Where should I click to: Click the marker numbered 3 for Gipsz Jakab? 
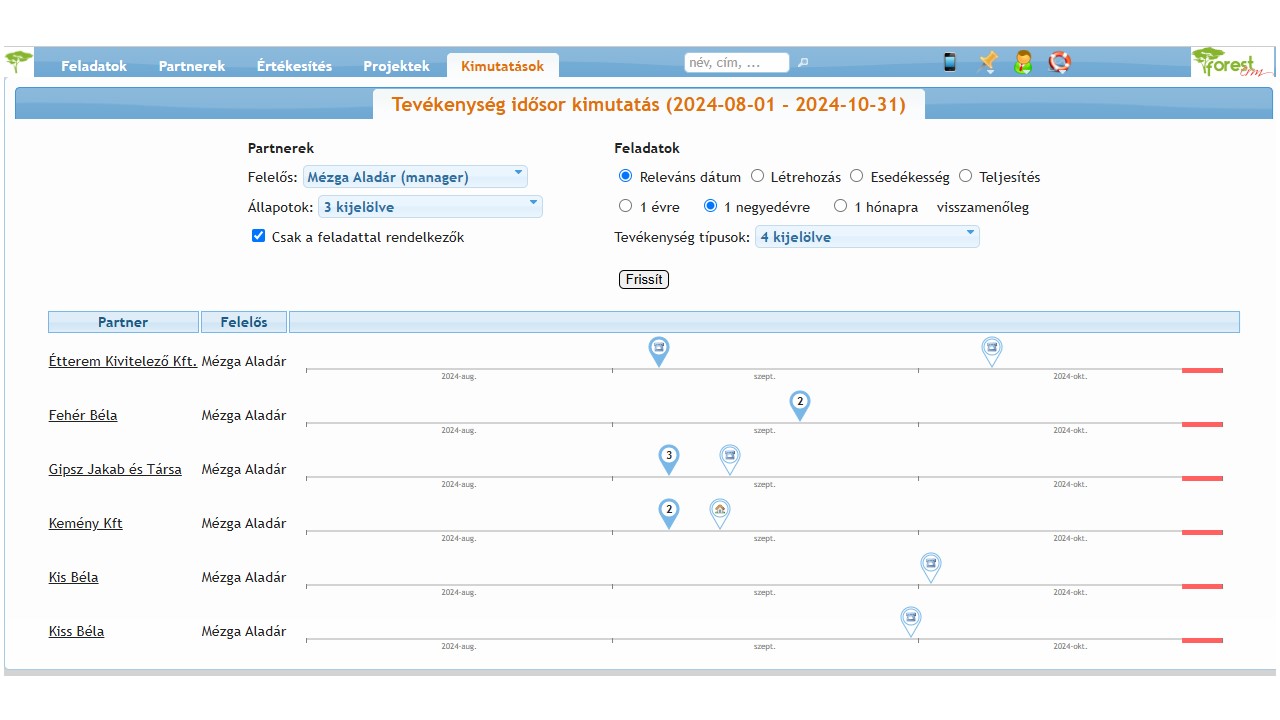tap(669, 457)
